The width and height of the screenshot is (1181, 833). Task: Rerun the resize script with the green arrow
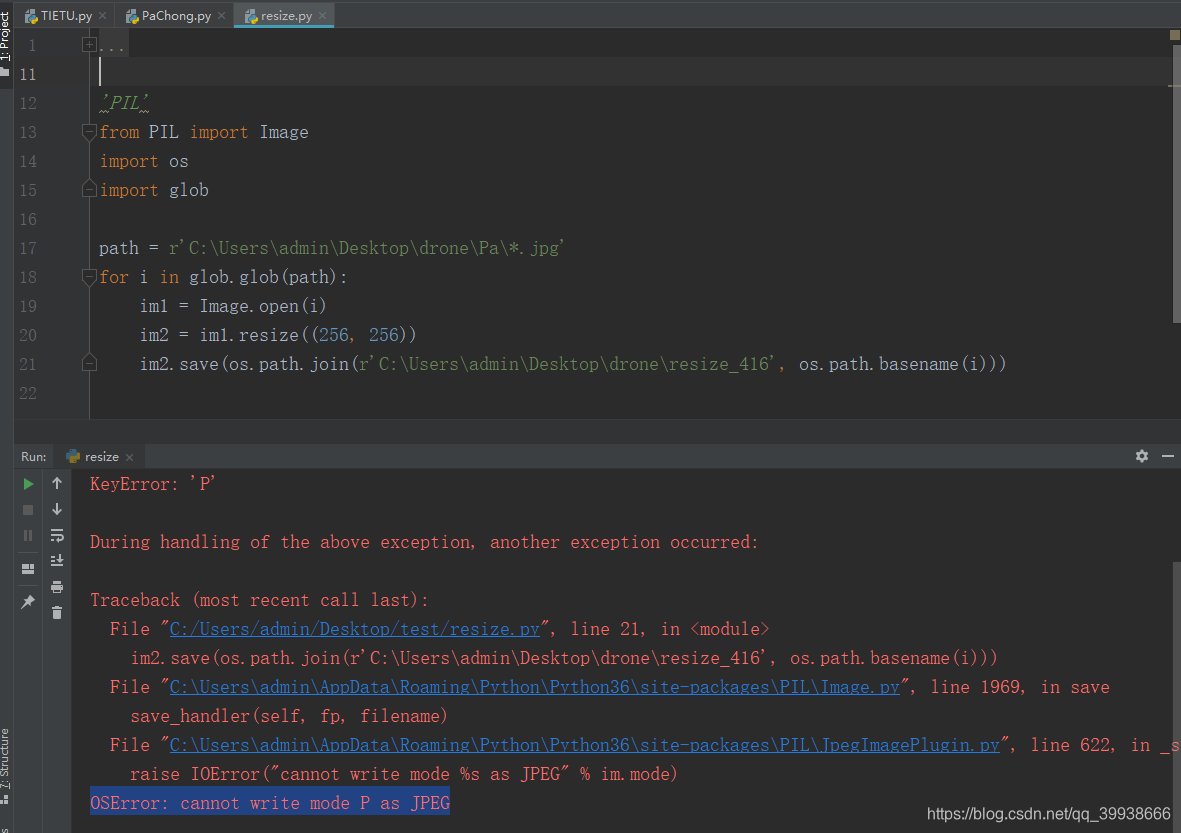tap(29, 484)
